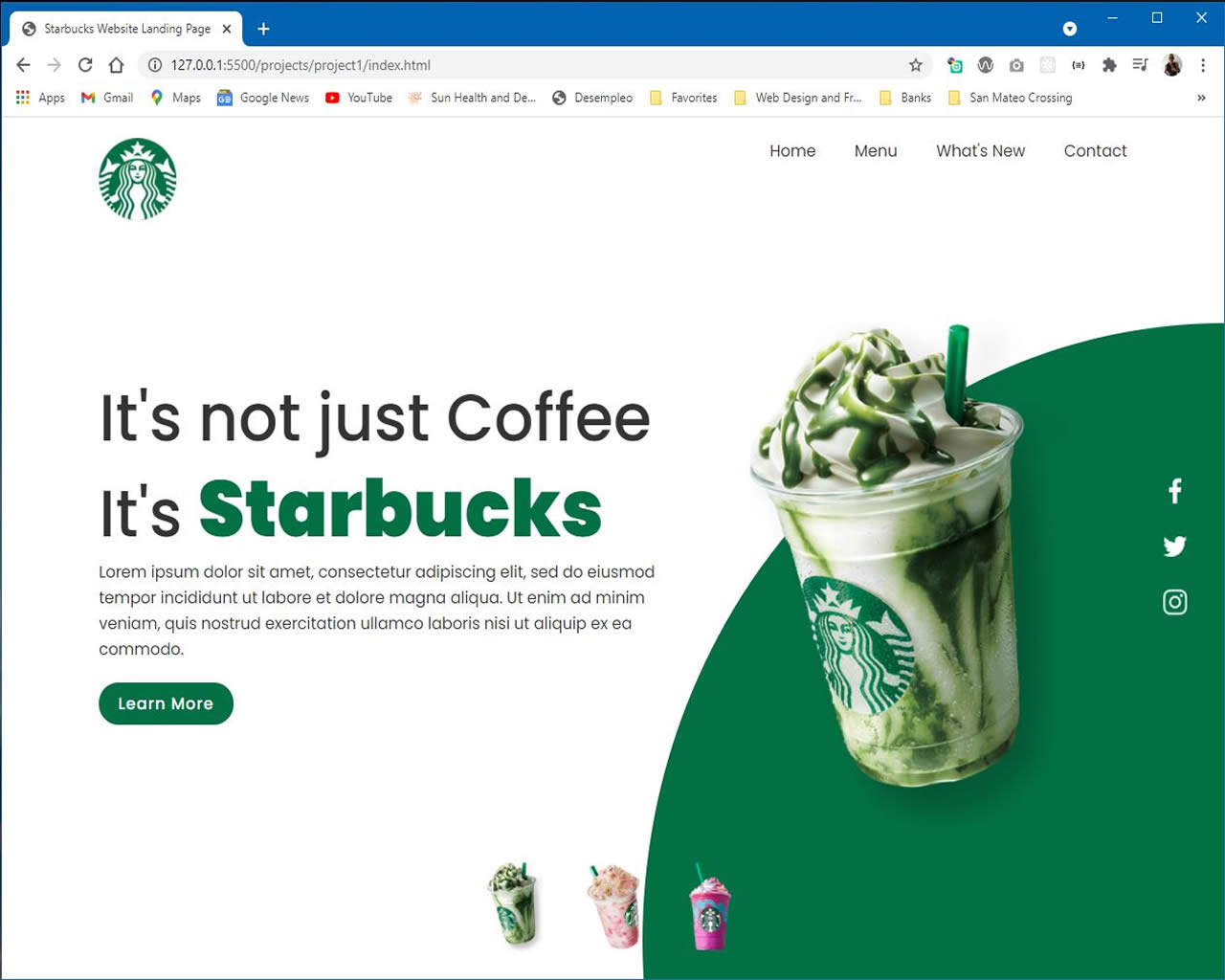
Task: Reload the page with the refresh icon
Action: pyautogui.click(x=85, y=65)
